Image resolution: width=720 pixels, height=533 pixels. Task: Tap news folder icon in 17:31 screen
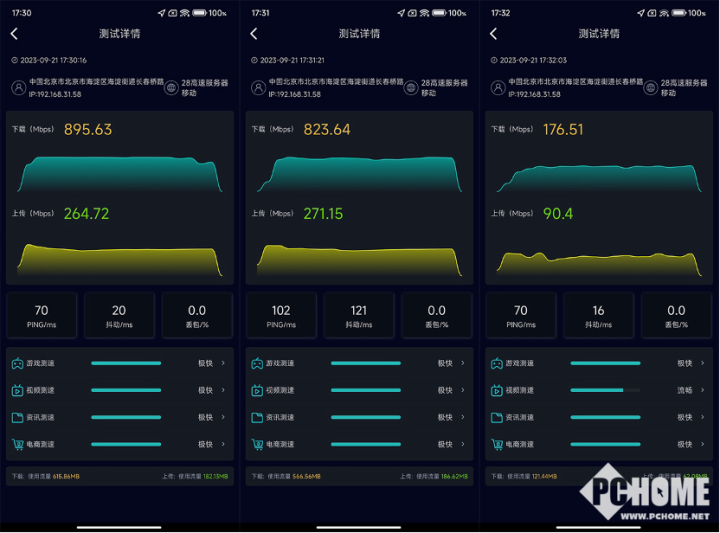(x=257, y=418)
